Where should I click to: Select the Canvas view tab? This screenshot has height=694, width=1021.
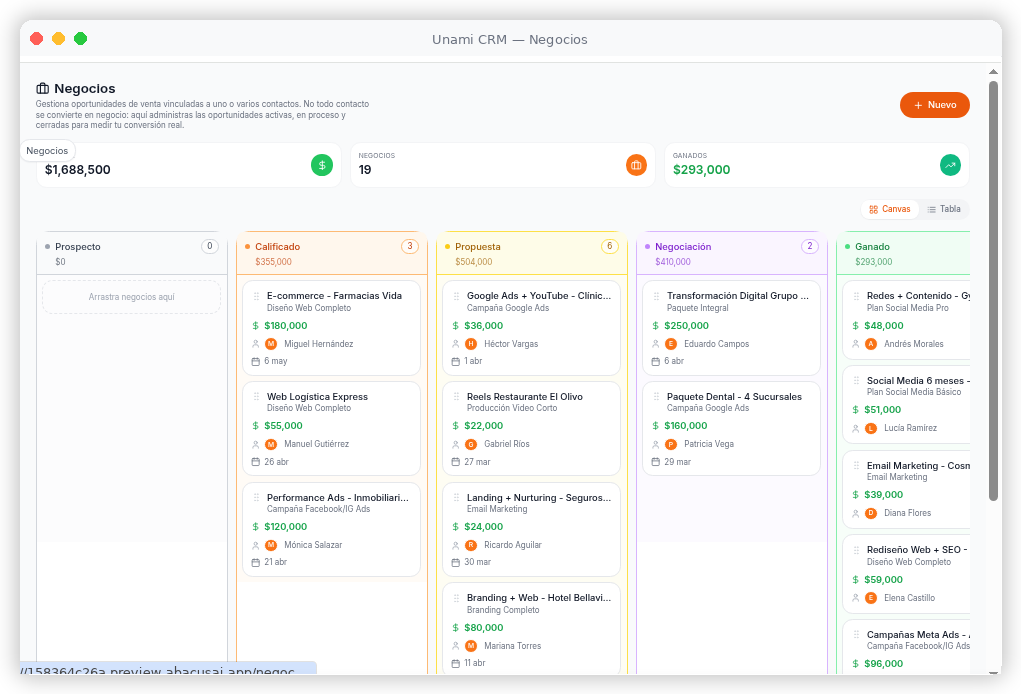pyautogui.click(x=890, y=209)
